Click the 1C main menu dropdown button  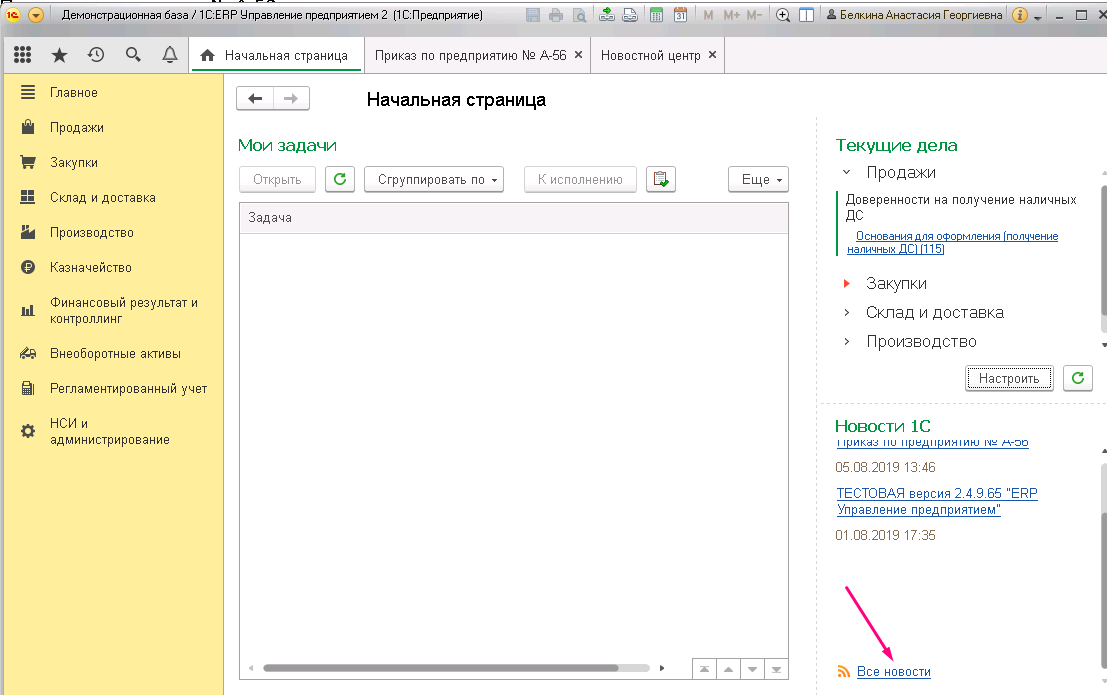tap(36, 14)
